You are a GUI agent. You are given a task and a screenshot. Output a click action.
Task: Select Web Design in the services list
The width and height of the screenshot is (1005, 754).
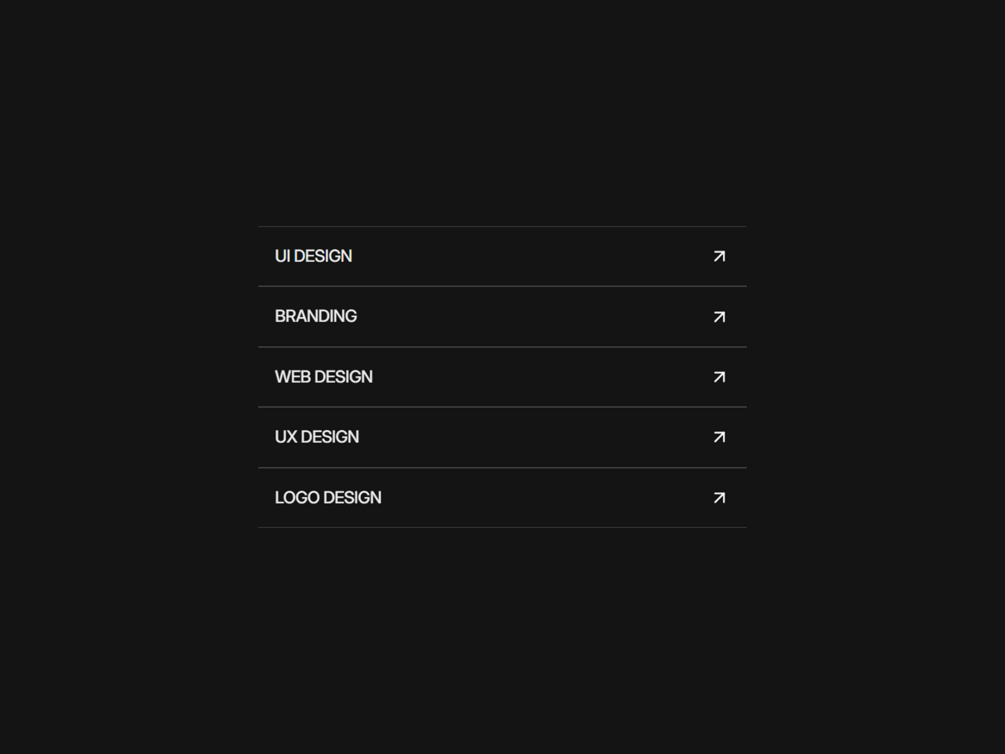[502, 377]
